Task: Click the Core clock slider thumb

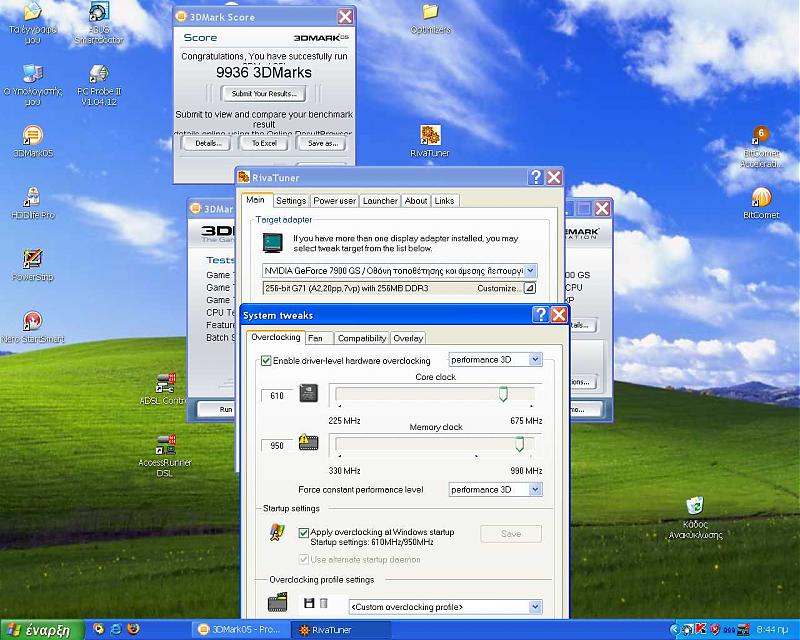Action: tap(503, 394)
